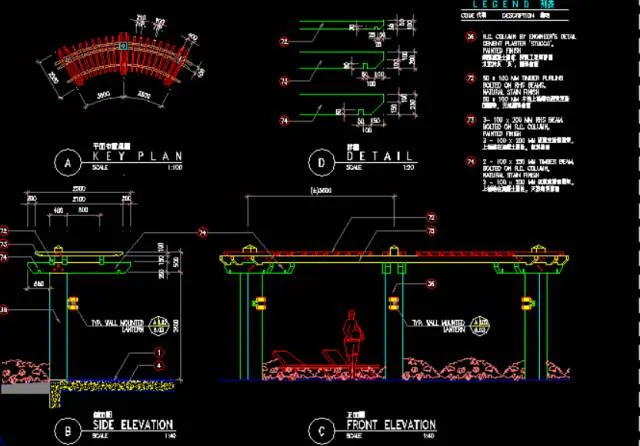Pick bubble 73 in the Detail view
This screenshot has height=446, width=640.
pos(284,81)
